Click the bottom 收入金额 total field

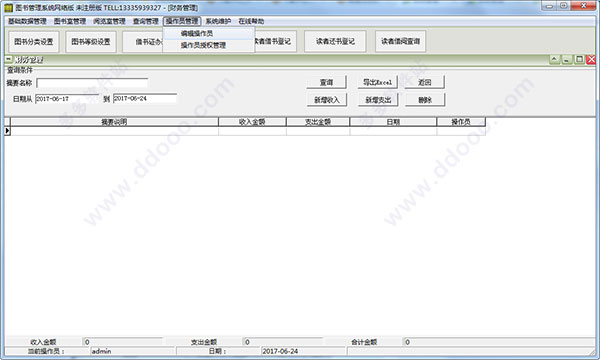point(123,342)
